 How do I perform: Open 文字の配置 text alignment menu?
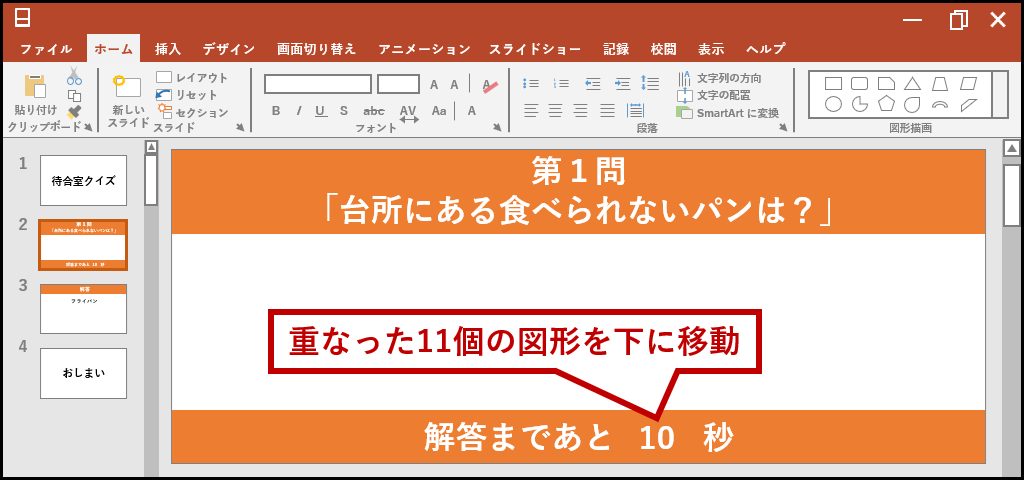click(x=714, y=95)
